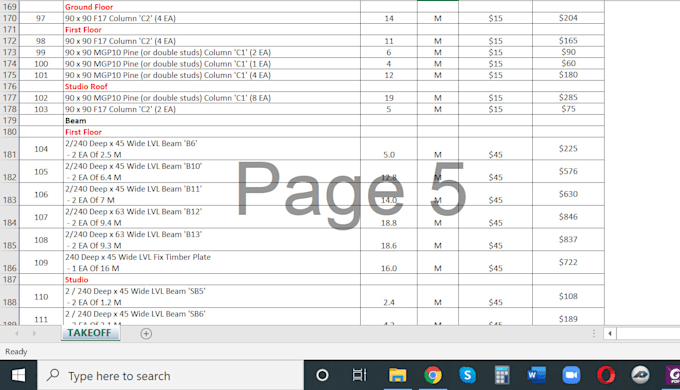Select the 'Ground Floor' heading cell
Viewport: 680px width, 390px height.
click(x=212, y=7)
